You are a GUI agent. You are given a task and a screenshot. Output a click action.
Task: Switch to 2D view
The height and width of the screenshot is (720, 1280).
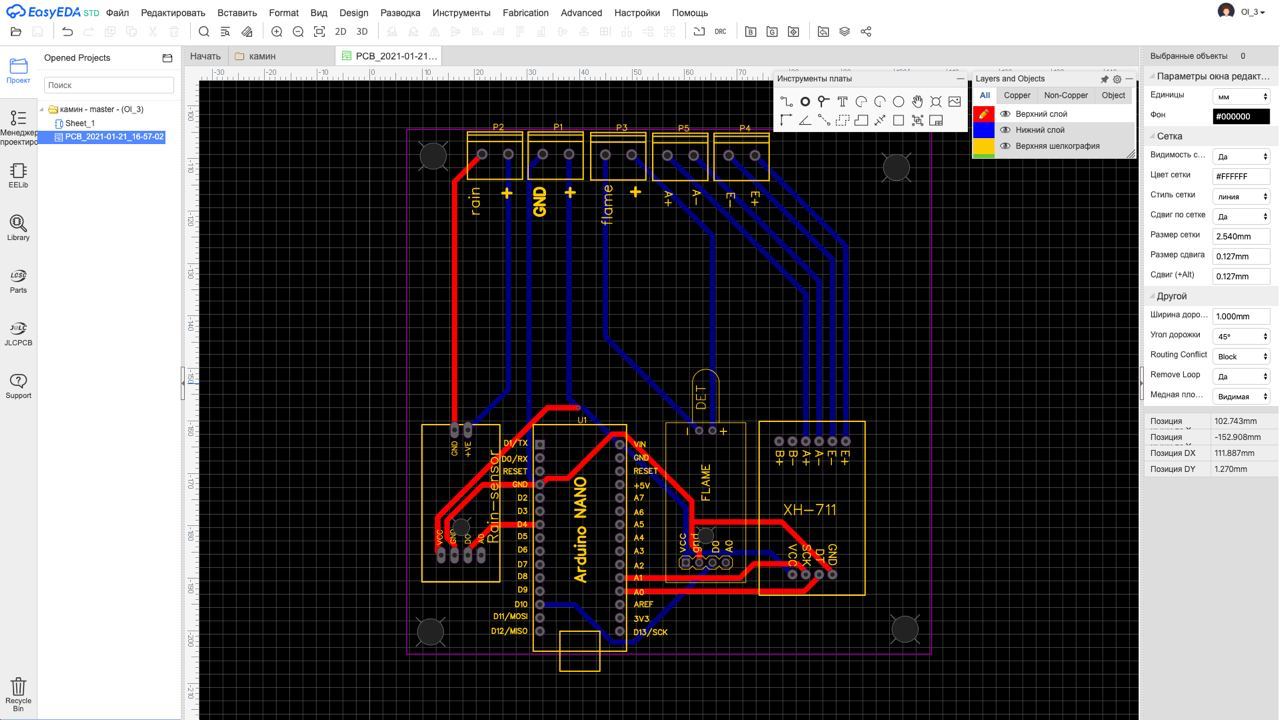point(340,32)
